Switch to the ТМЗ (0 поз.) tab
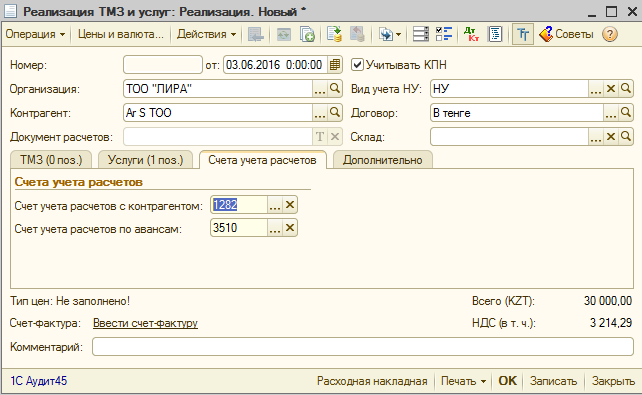 51,160
